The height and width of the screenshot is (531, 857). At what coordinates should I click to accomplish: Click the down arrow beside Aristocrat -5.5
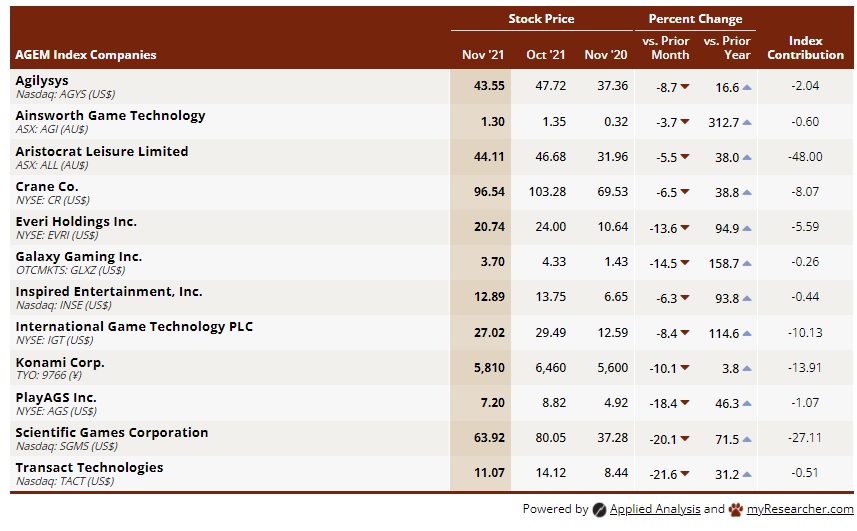(684, 157)
